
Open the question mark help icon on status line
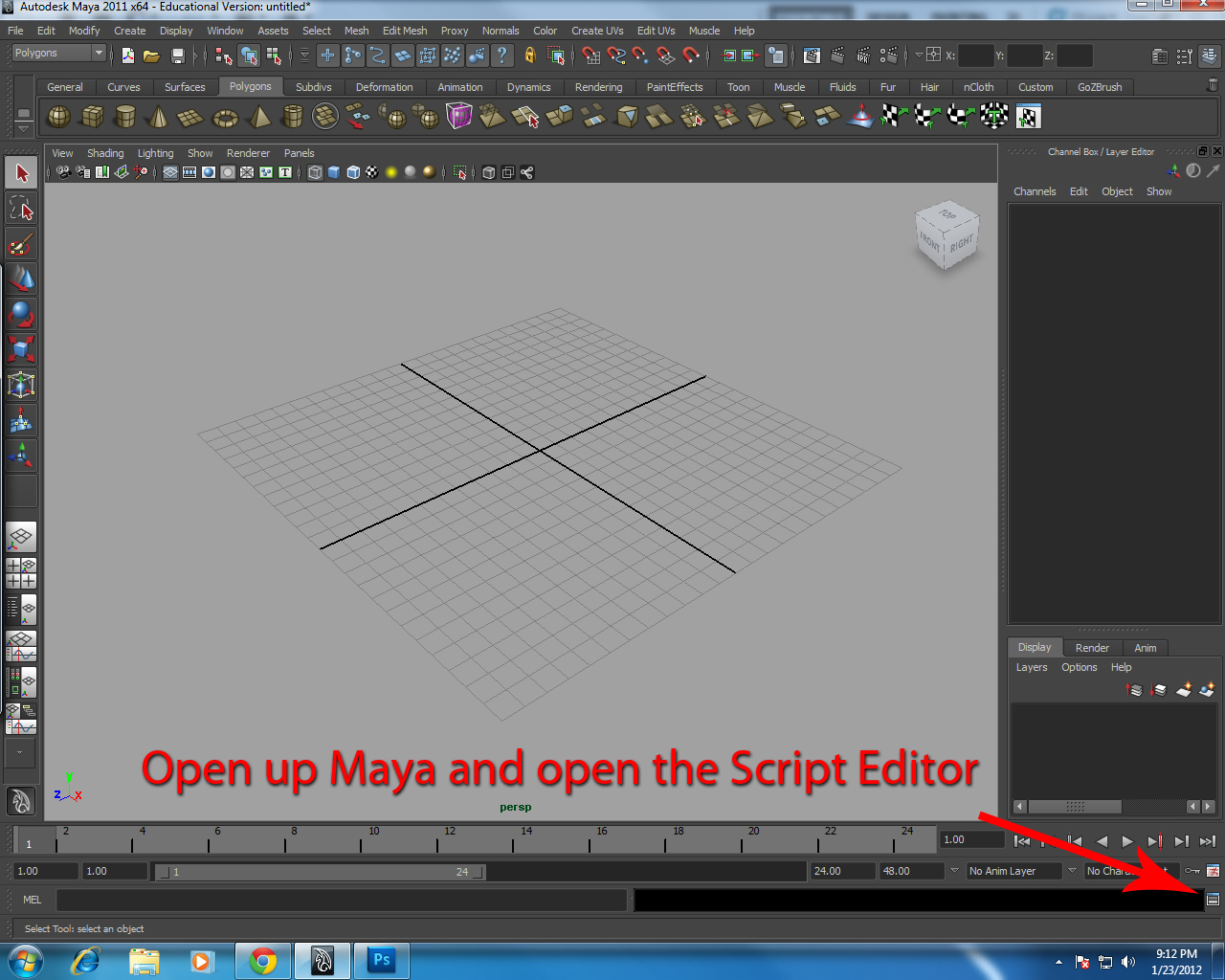click(x=501, y=56)
